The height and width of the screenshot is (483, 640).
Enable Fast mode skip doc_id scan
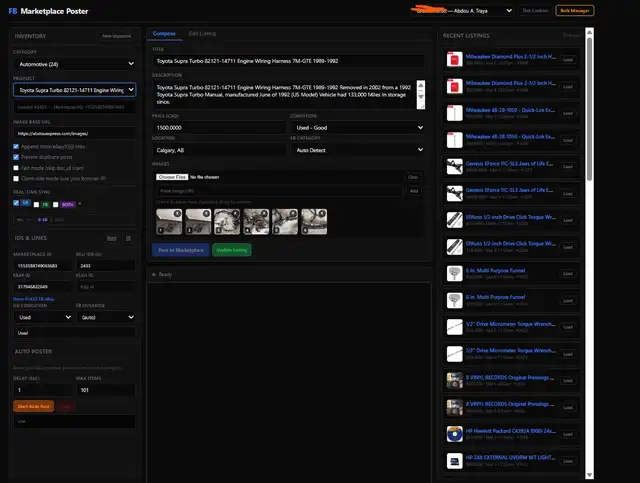click(x=16, y=167)
